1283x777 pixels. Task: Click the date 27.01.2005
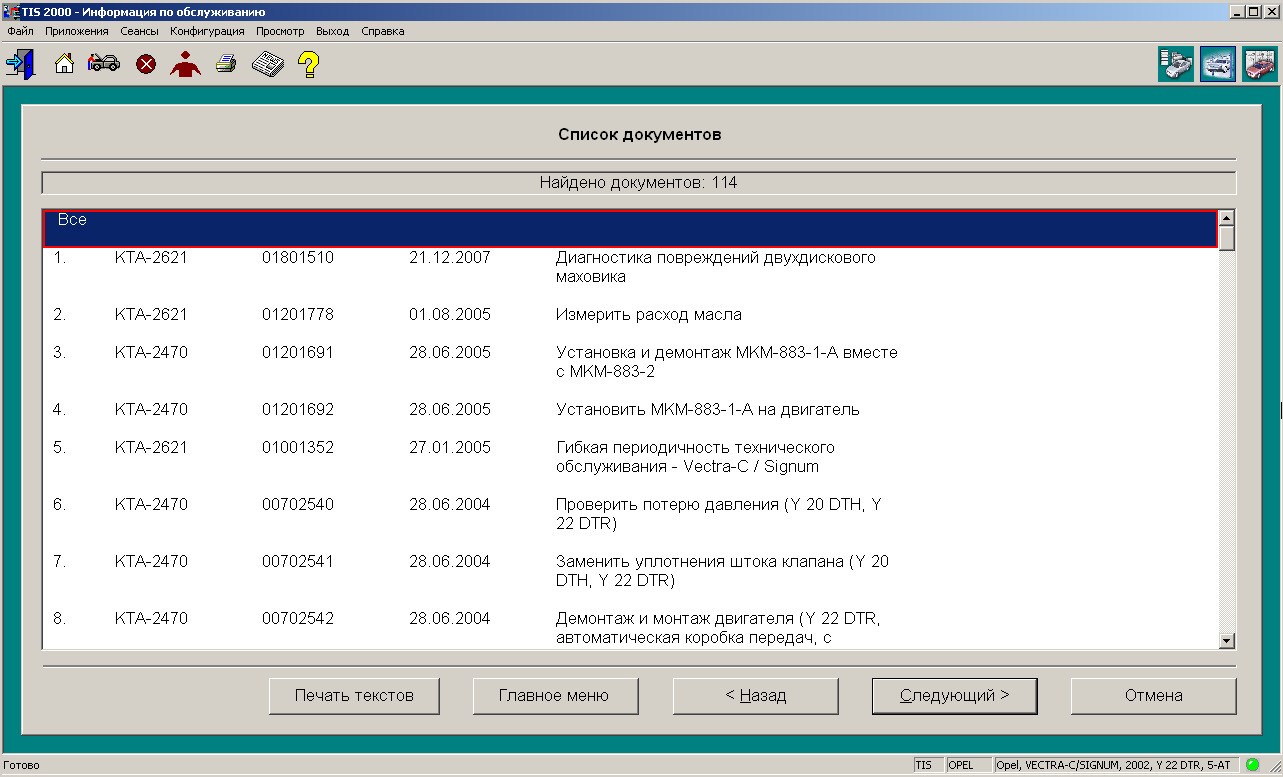(x=450, y=448)
